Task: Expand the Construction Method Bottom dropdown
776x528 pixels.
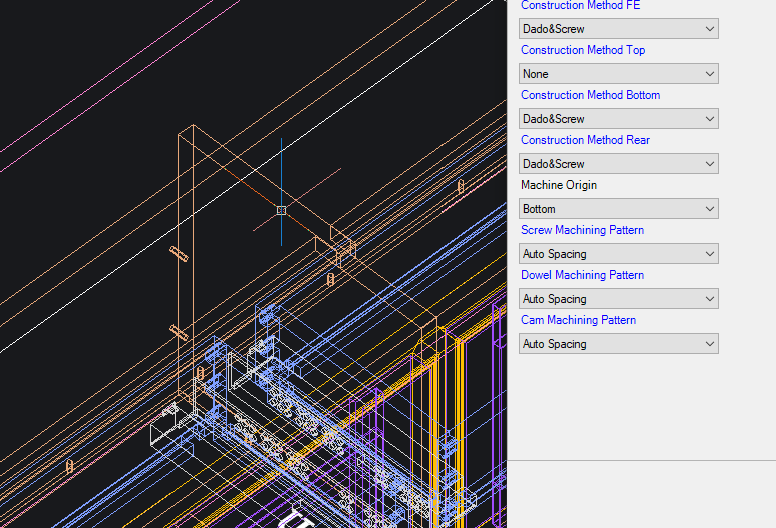Action: (619, 119)
